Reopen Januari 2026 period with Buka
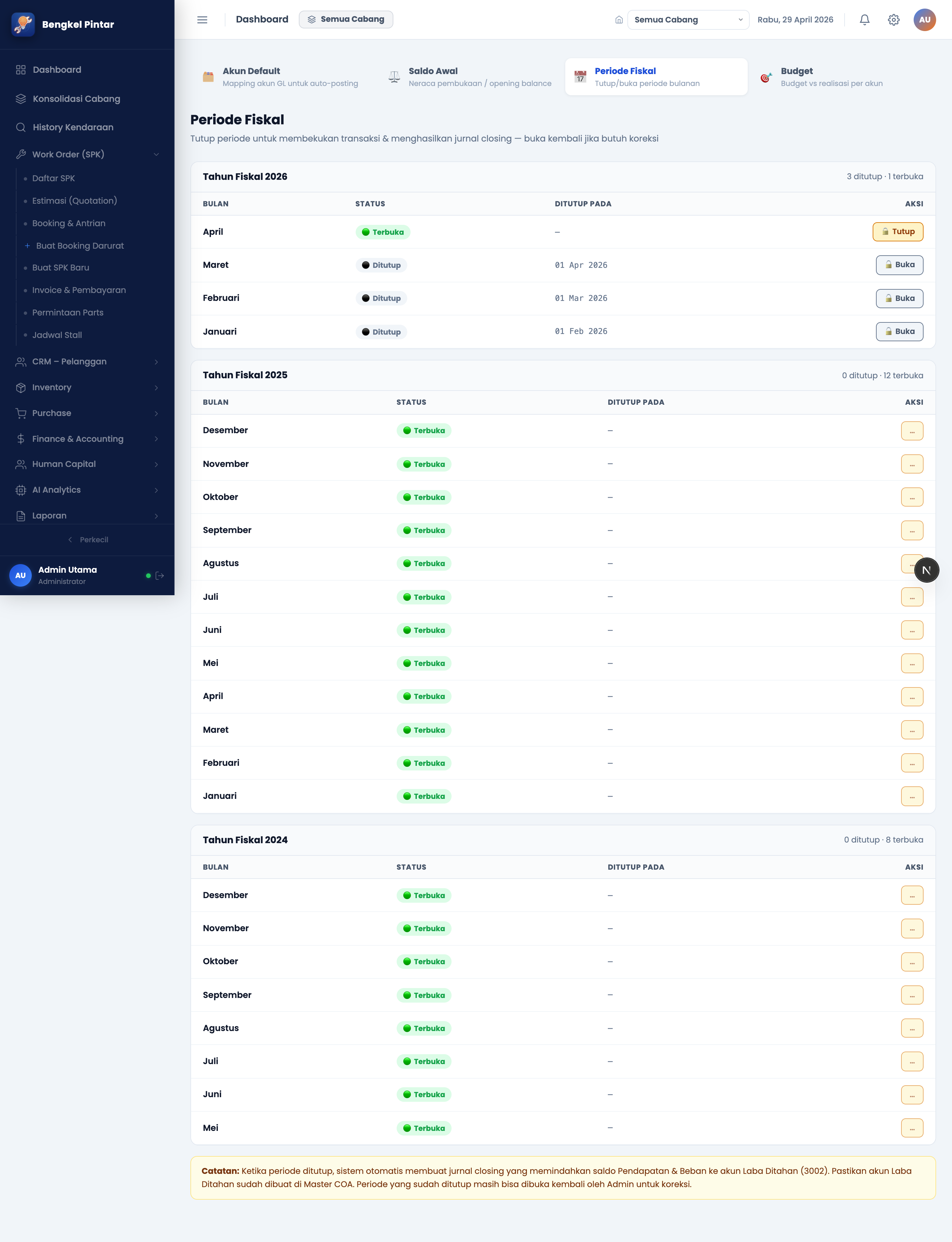The width and height of the screenshot is (952, 1242). [899, 332]
